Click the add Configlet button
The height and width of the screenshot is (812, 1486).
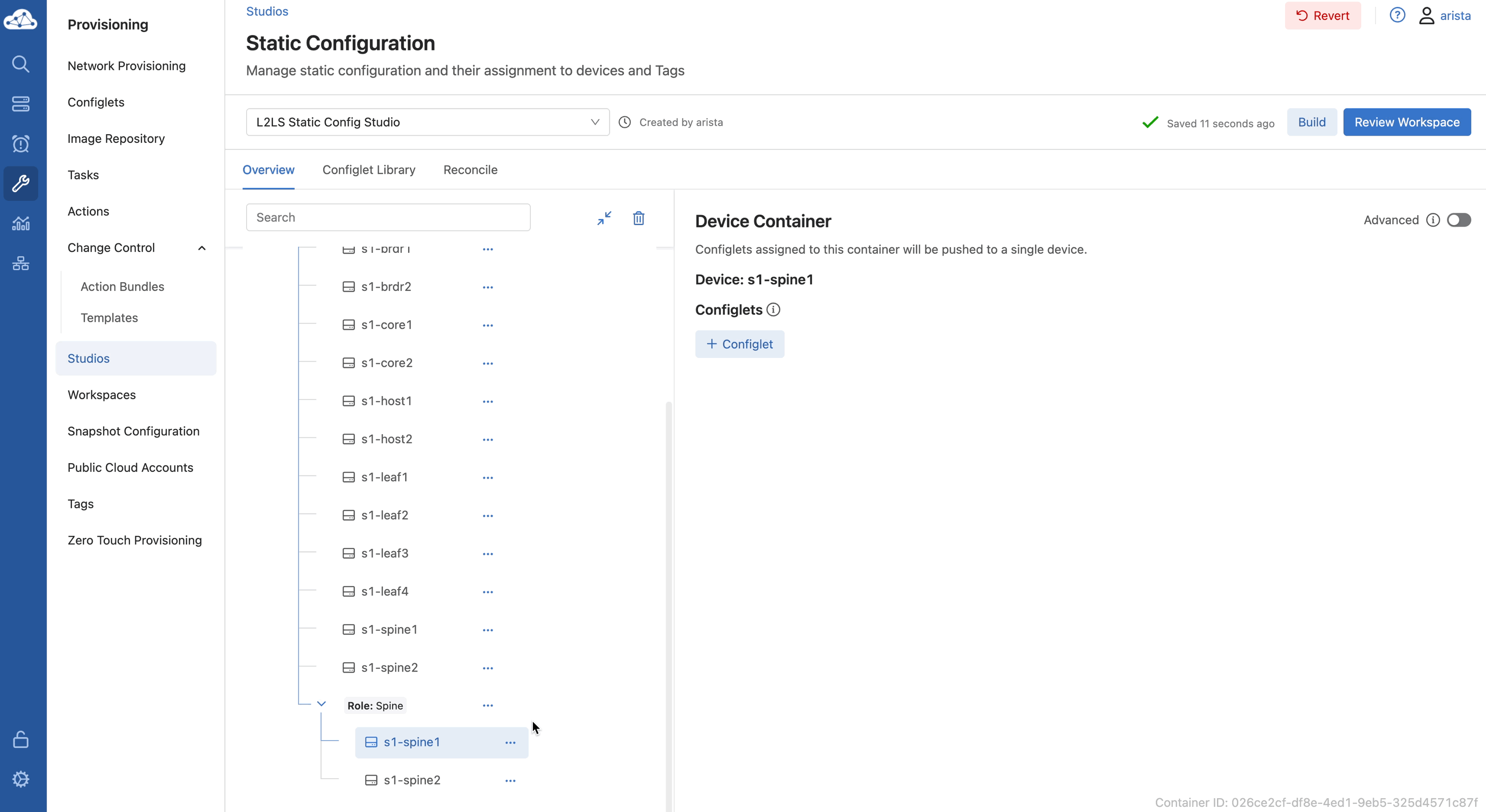pyautogui.click(x=739, y=344)
